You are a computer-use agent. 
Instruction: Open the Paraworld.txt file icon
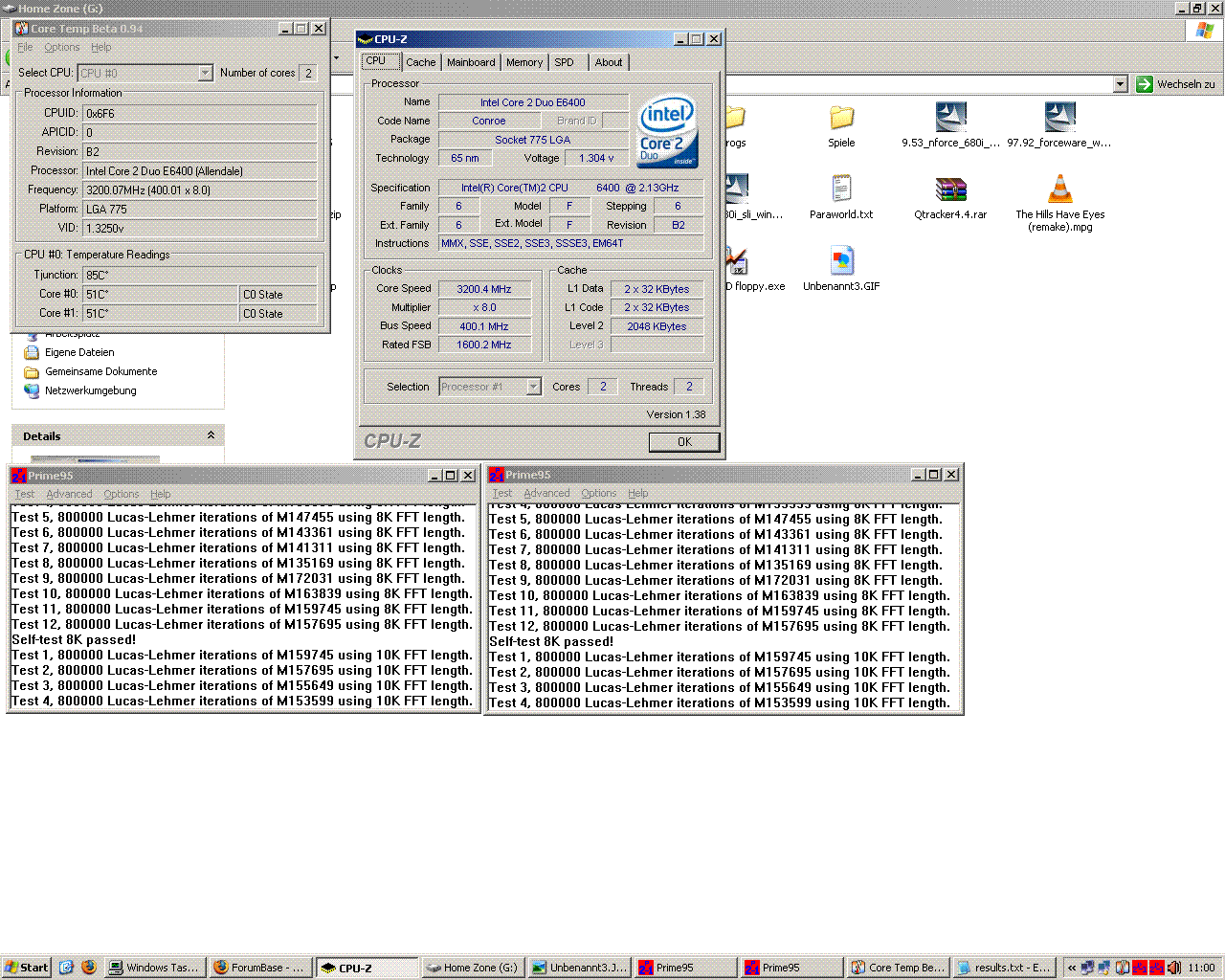841,189
